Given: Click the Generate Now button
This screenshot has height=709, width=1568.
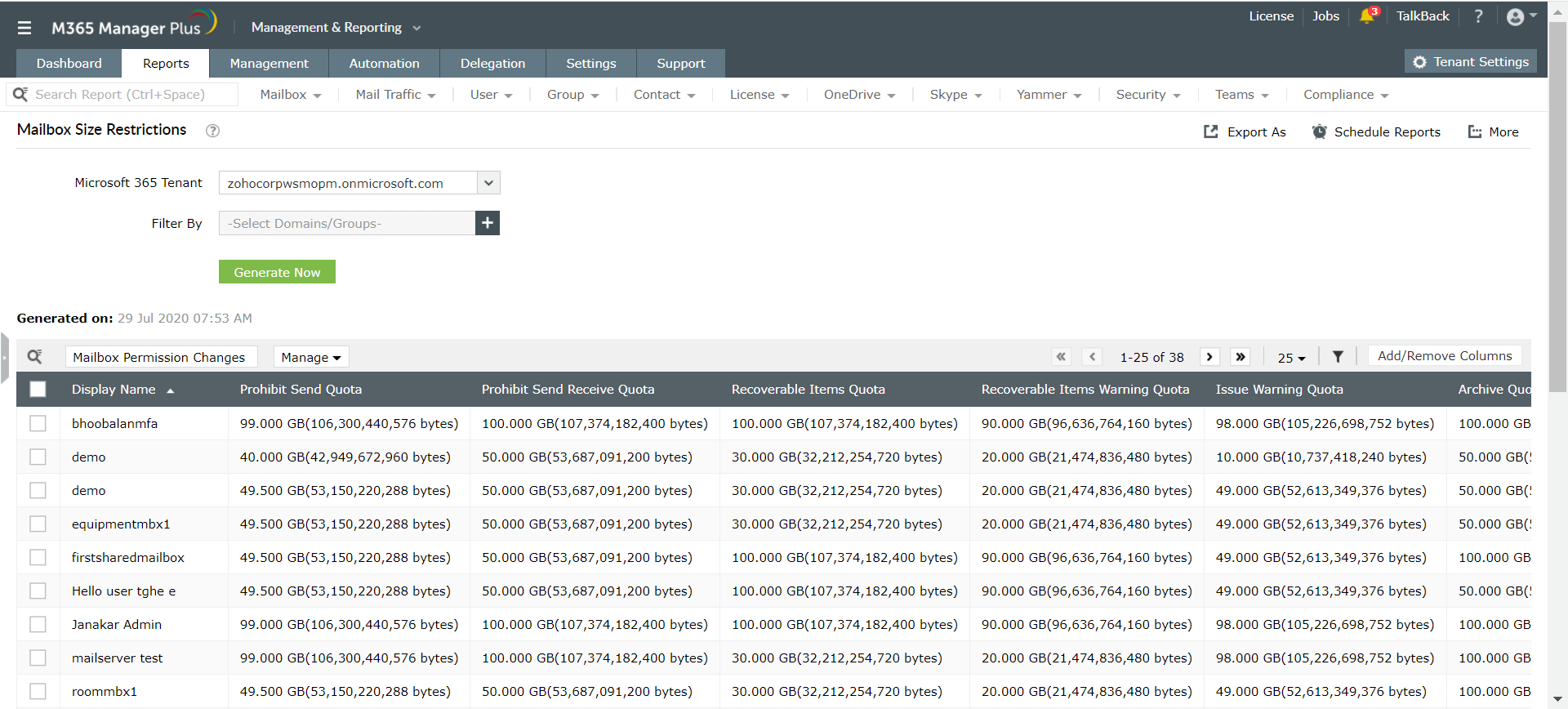Looking at the screenshot, I should tap(277, 272).
